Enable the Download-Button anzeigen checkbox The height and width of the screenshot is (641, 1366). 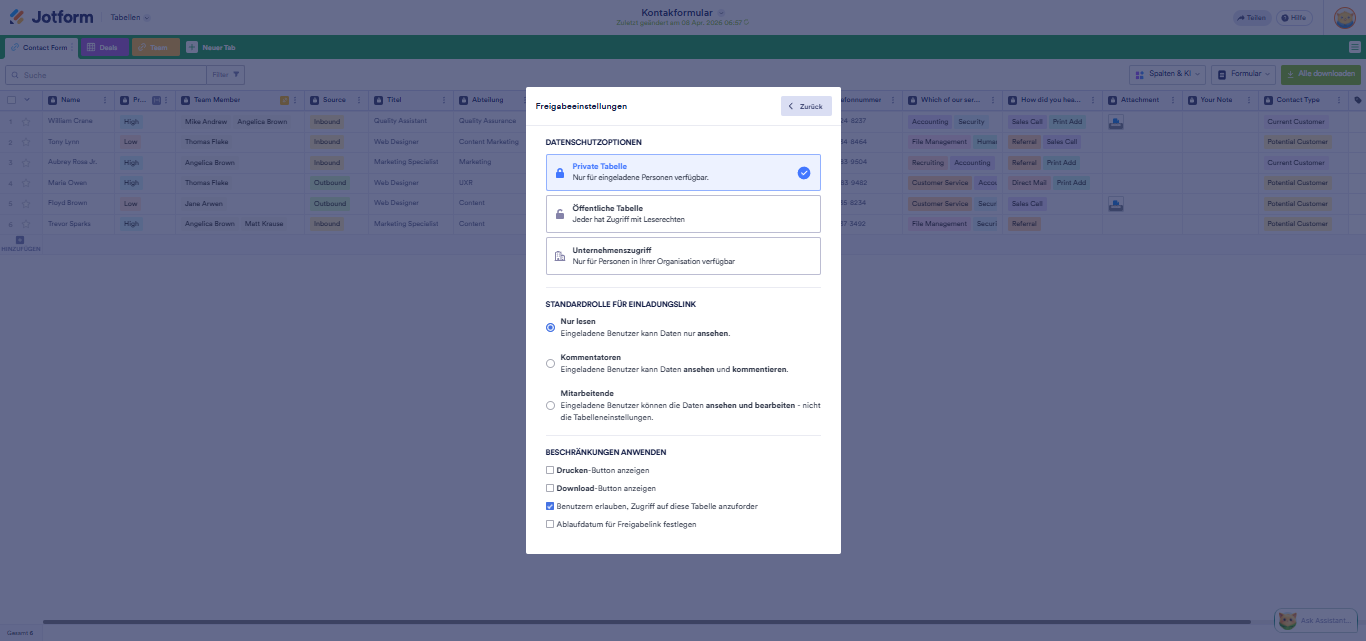point(549,488)
